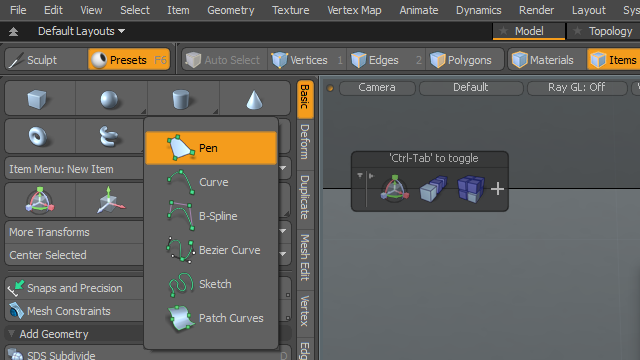Select the Cone primitive tool icon
The width and height of the screenshot is (640, 360).
click(255, 98)
